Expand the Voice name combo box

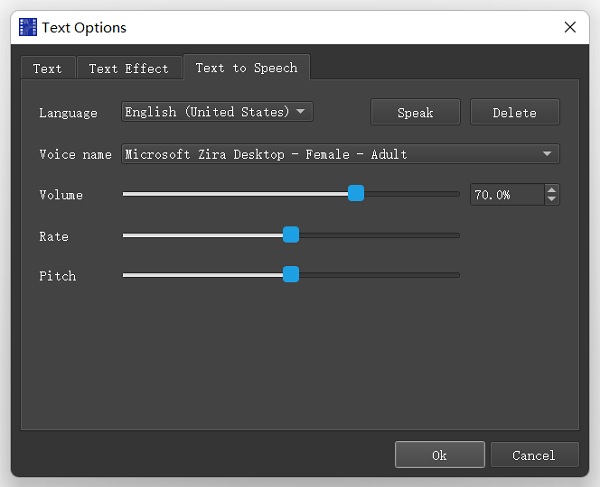pos(340,154)
